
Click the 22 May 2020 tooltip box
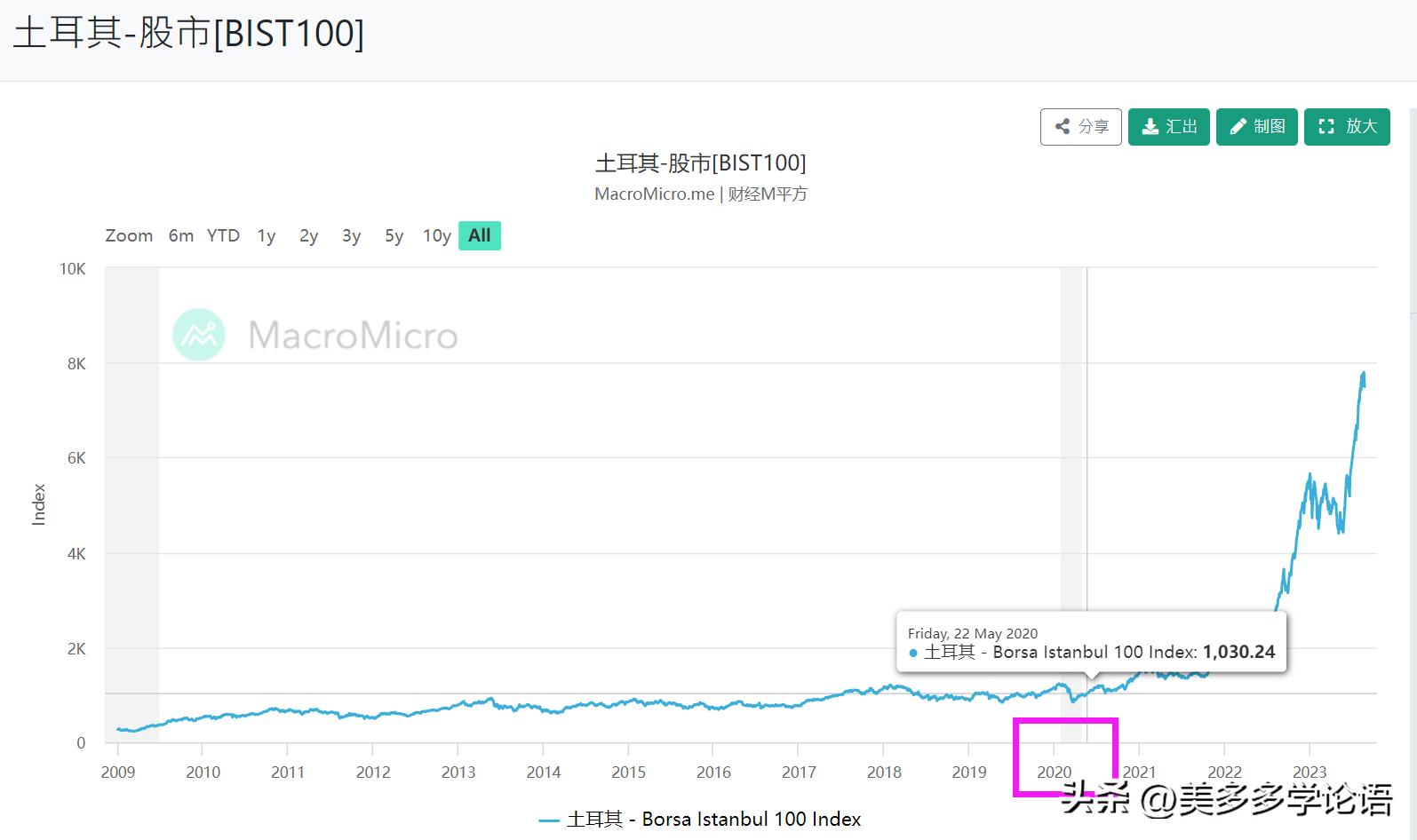(1091, 643)
